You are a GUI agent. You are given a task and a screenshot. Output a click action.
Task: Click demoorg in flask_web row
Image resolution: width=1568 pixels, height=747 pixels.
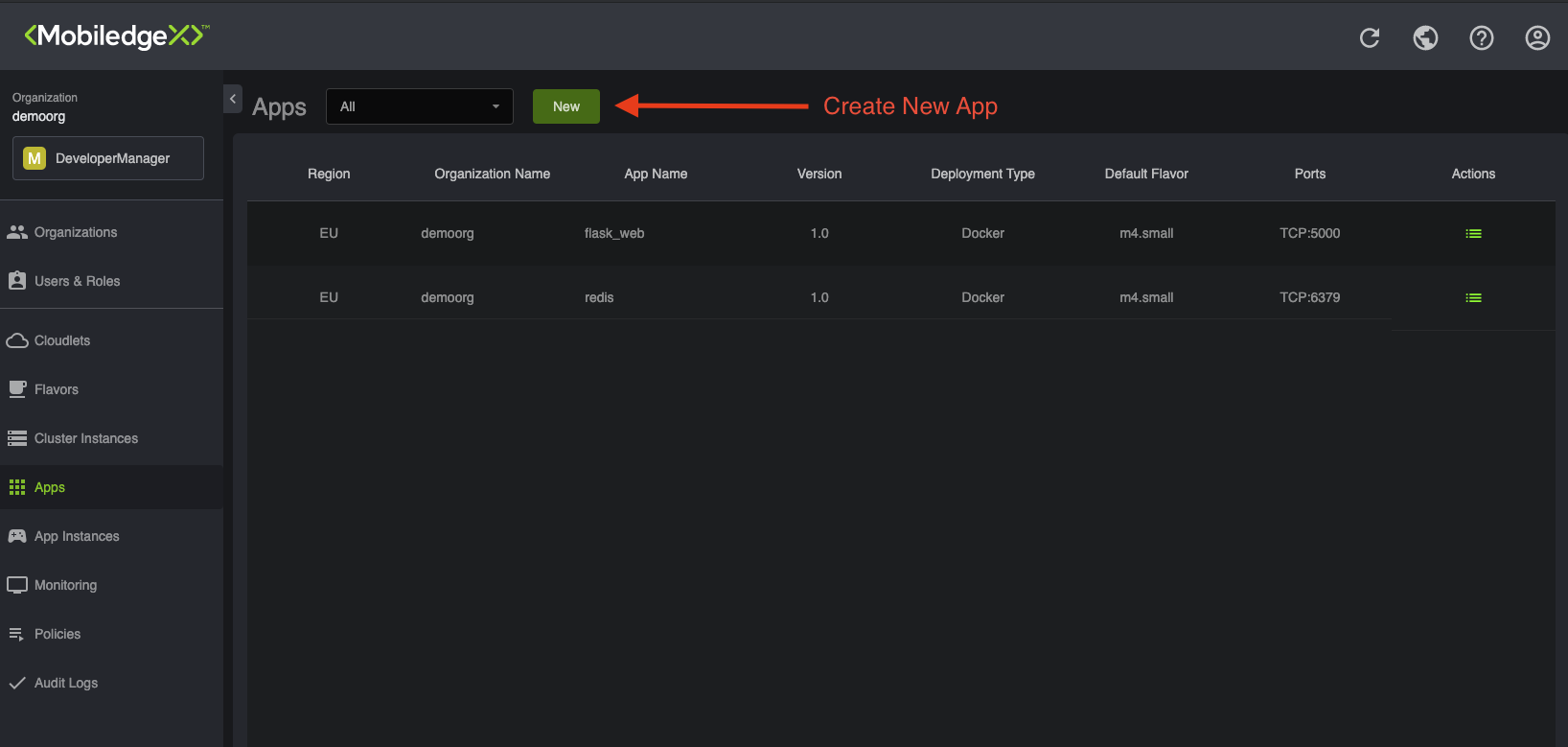coord(448,233)
